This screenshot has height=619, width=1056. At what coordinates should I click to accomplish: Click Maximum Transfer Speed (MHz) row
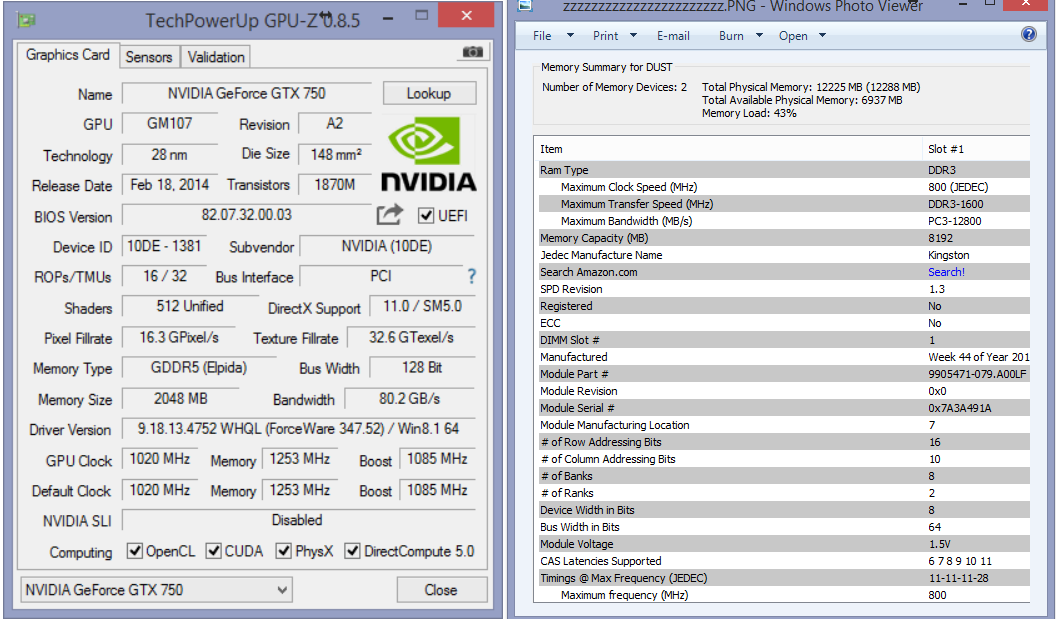[784, 204]
